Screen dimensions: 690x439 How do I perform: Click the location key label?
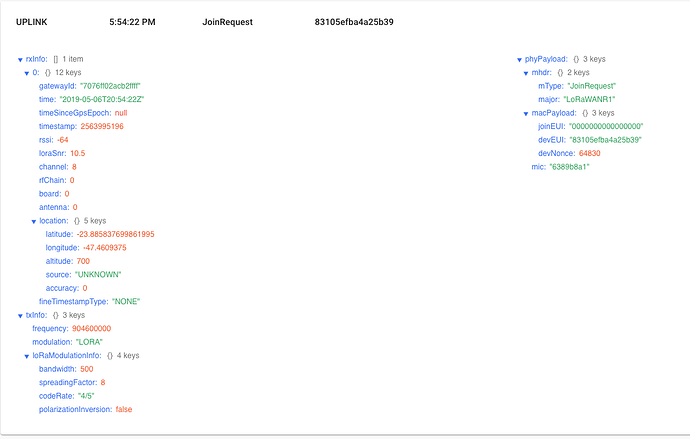[x=54, y=221]
